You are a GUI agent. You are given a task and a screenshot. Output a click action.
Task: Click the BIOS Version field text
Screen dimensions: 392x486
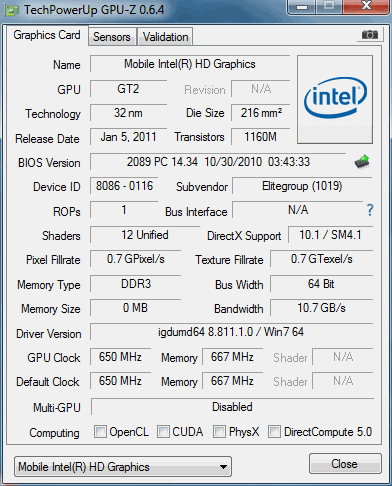tap(218, 162)
